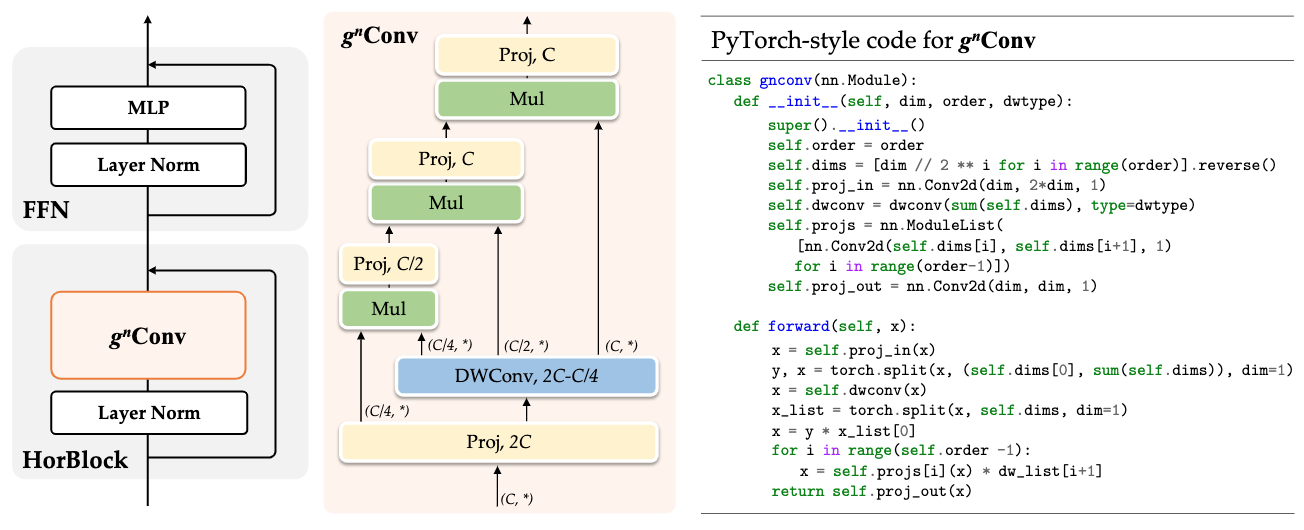This screenshot has width=1304, height=530.
Task: Click the Layer Norm box inside HorBlock
Action: click(x=148, y=412)
